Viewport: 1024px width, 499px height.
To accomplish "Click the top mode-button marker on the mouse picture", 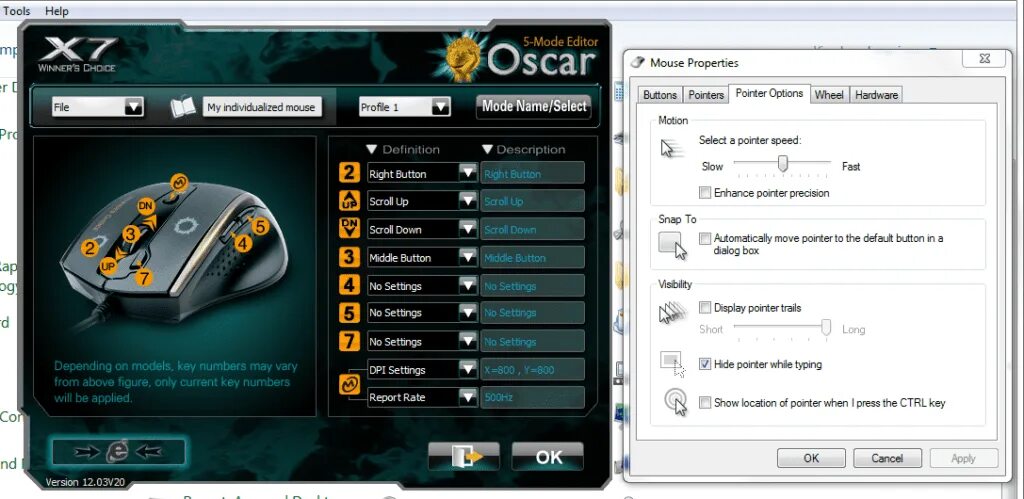I will [x=178, y=183].
